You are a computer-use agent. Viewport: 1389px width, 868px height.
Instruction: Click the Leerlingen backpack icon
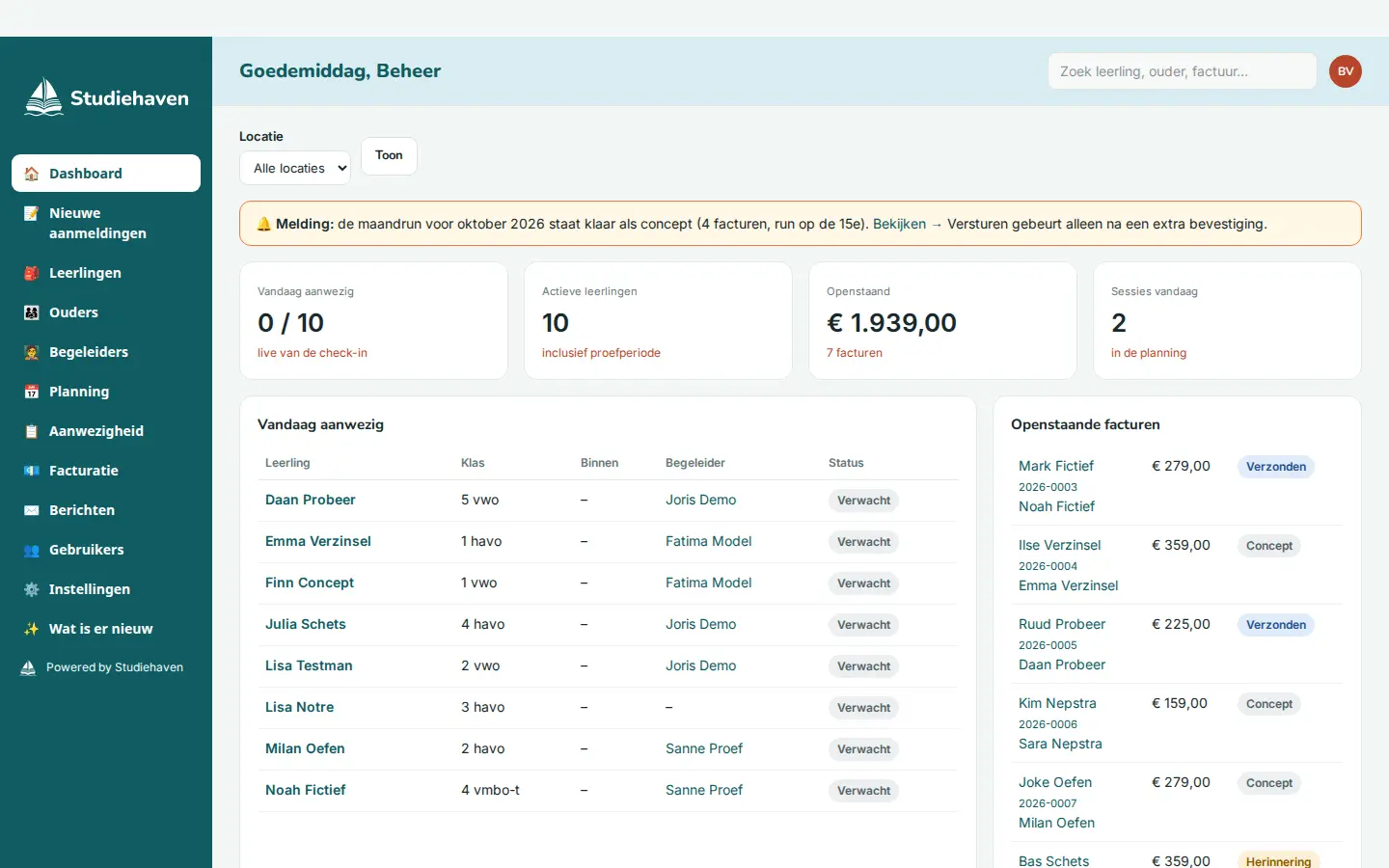32,273
